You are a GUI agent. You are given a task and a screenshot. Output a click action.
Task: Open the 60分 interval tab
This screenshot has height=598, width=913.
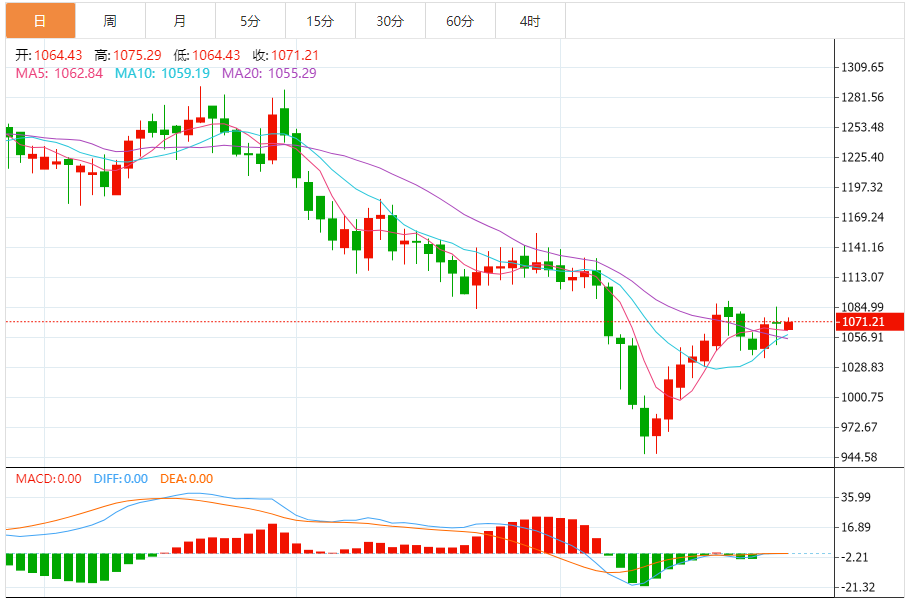point(460,21)
